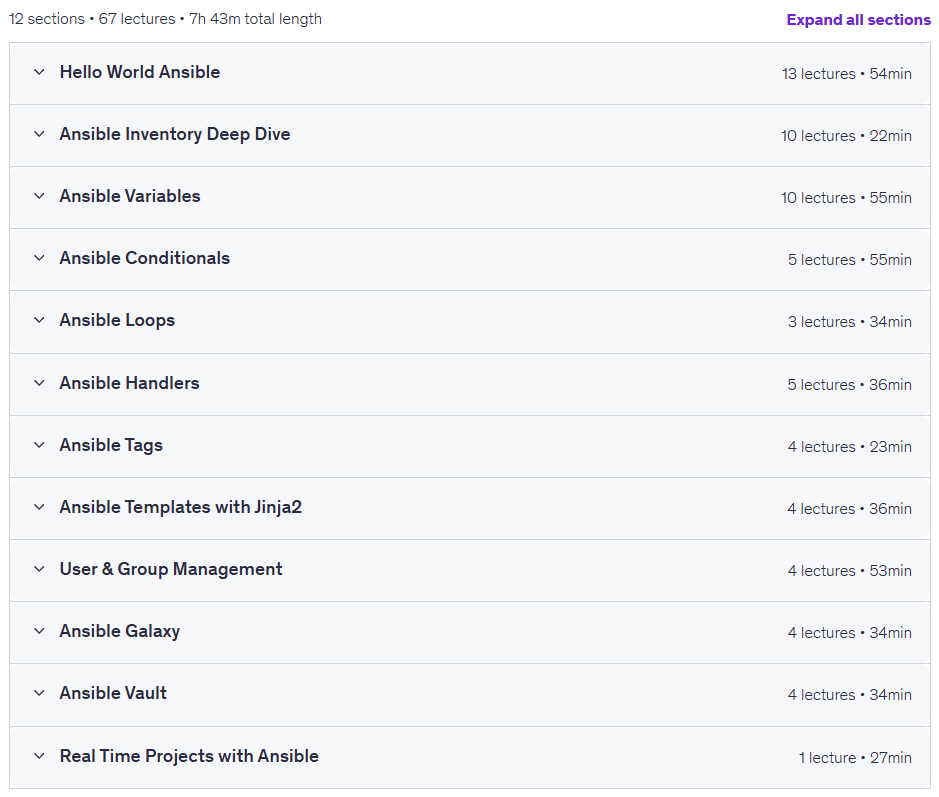Expand the Ansible Inventory Deep Dive chevron
939x797 pixels.
pos(40,134)
